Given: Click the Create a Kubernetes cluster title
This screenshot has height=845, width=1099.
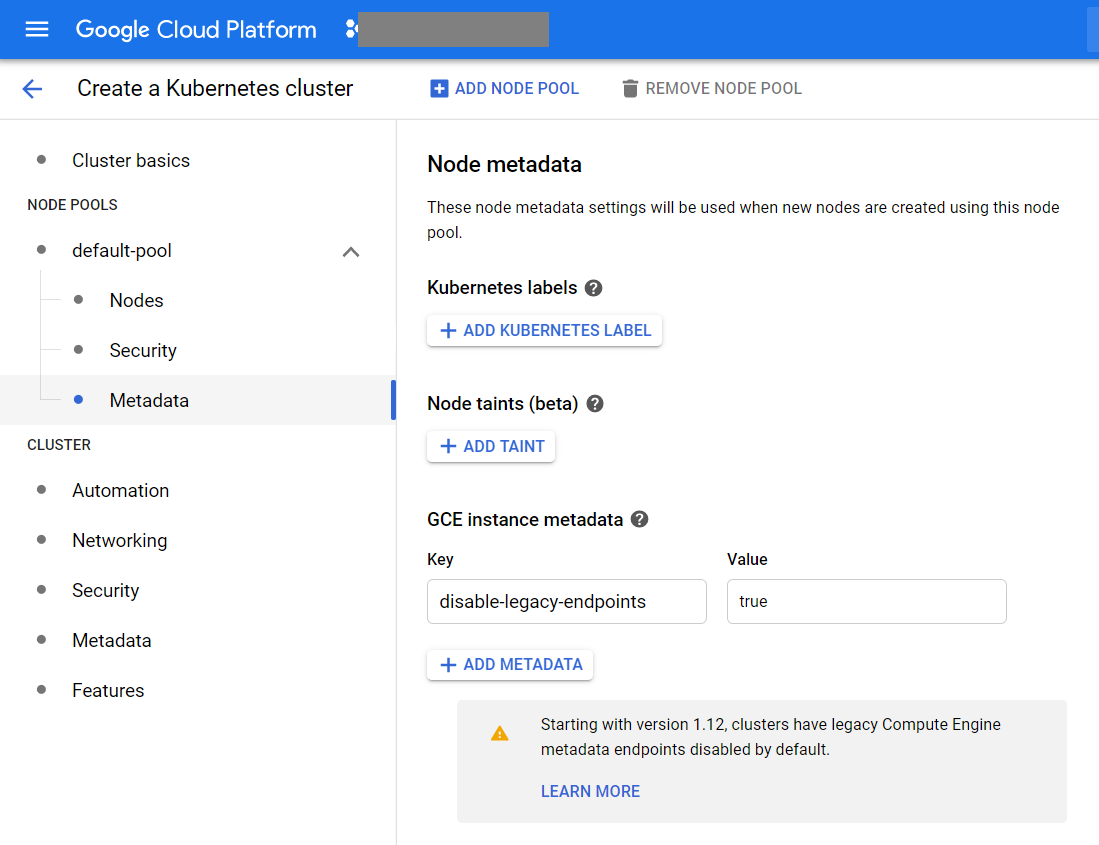Looking at the screenshot, I should pos(215,88).
